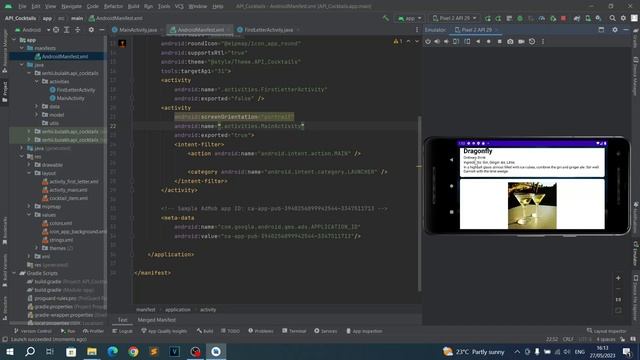Click emulator rotate left icon
640x360 pixels.
[x=456, y=42]
